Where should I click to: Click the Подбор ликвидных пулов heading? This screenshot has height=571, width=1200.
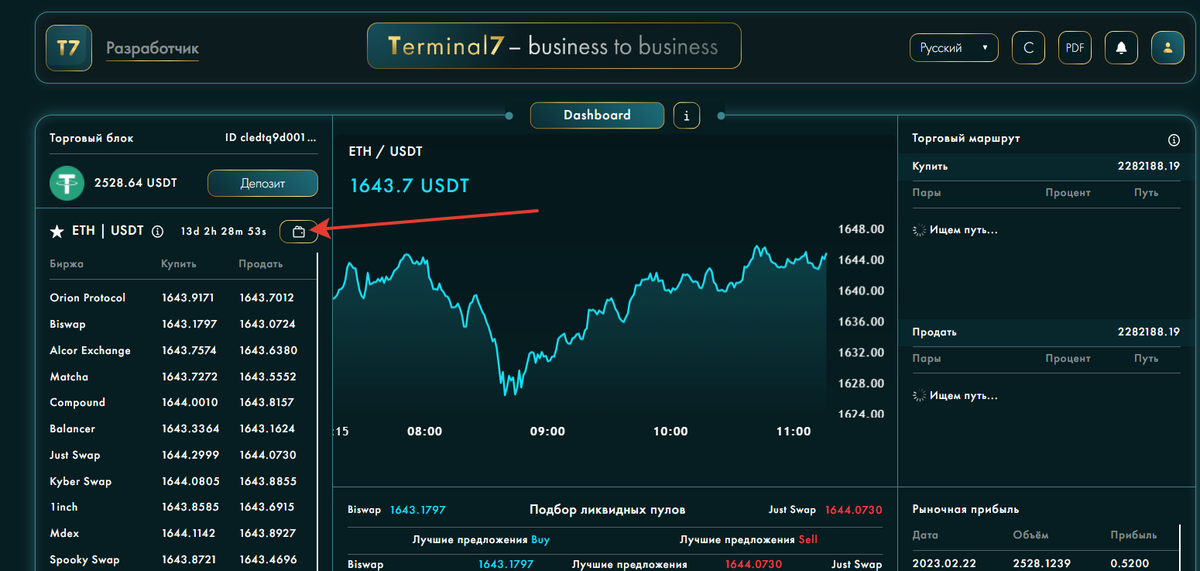[607, 510]
